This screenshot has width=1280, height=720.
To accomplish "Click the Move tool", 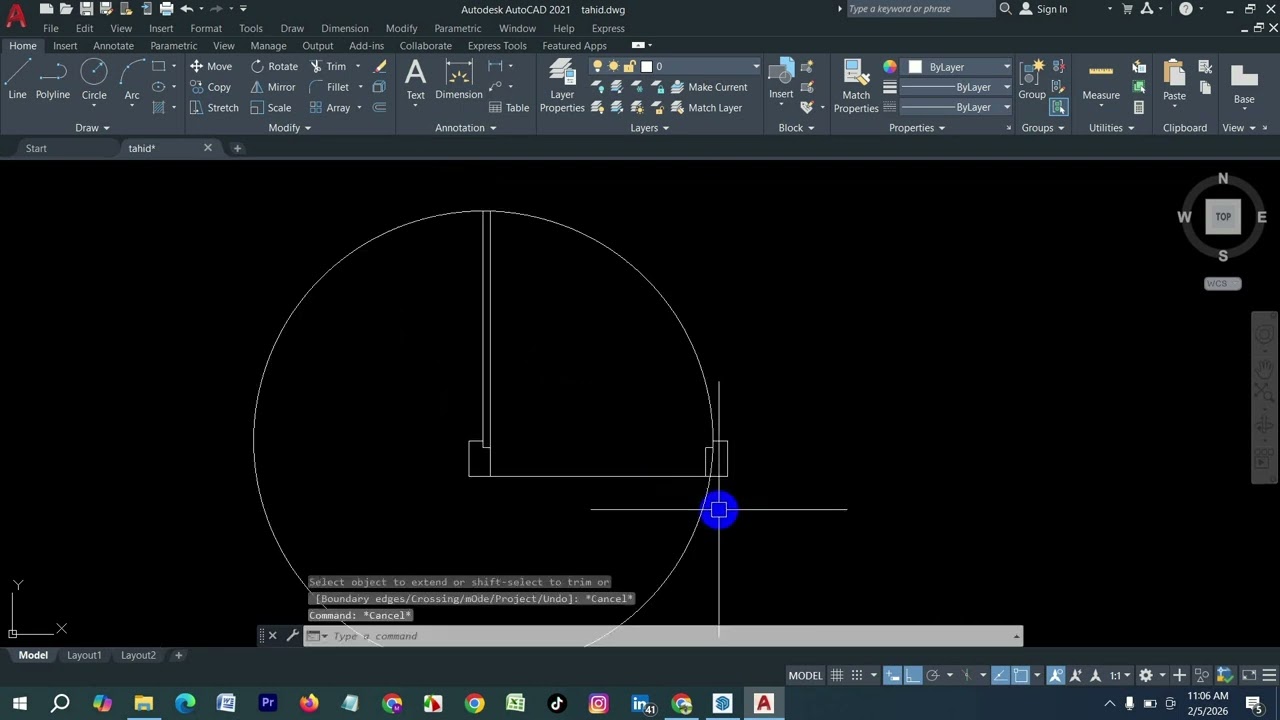I will point(211,66).
